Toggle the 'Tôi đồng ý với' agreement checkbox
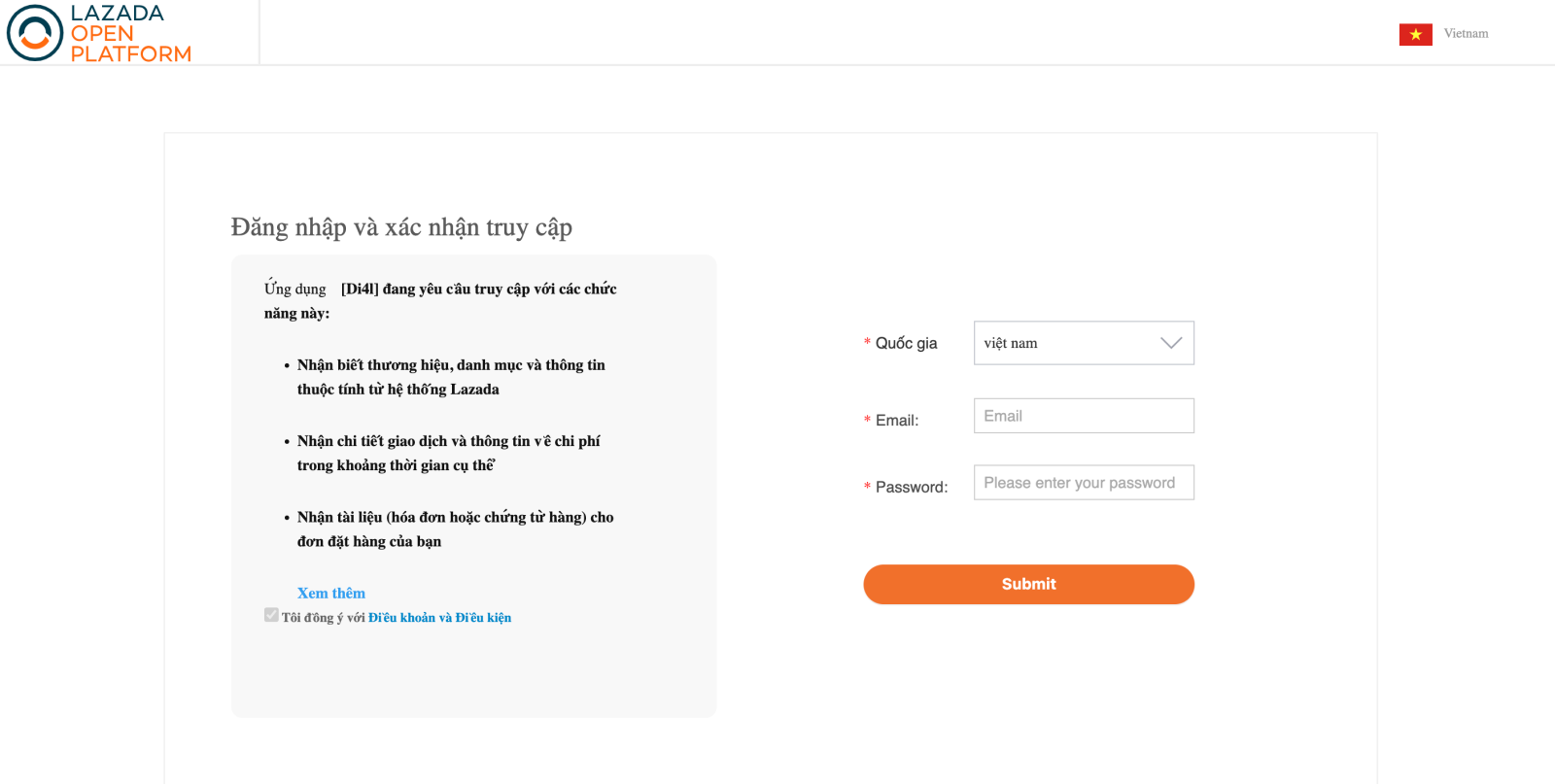 (x=271, y=615)
